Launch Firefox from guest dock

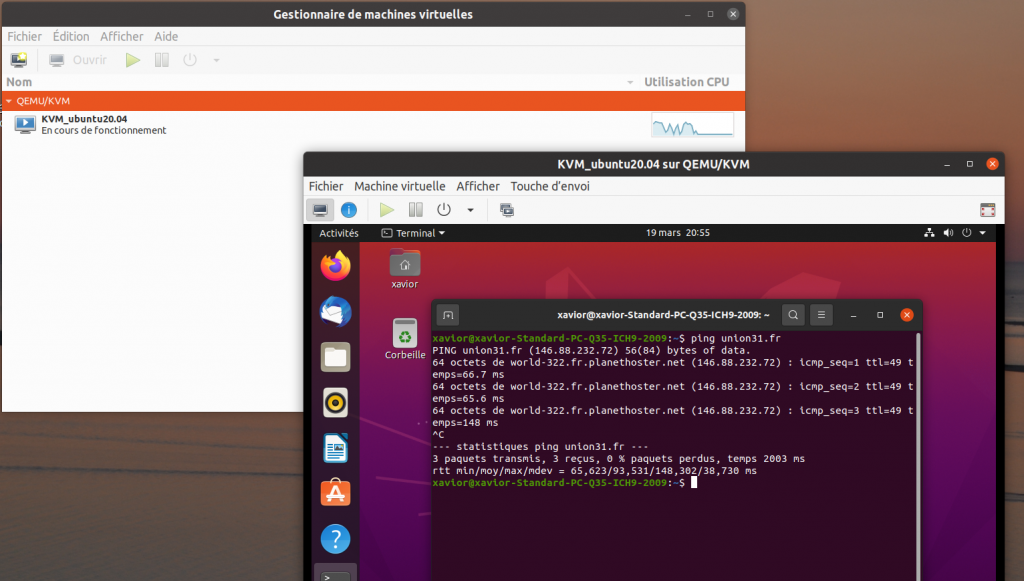click(336, 266)
